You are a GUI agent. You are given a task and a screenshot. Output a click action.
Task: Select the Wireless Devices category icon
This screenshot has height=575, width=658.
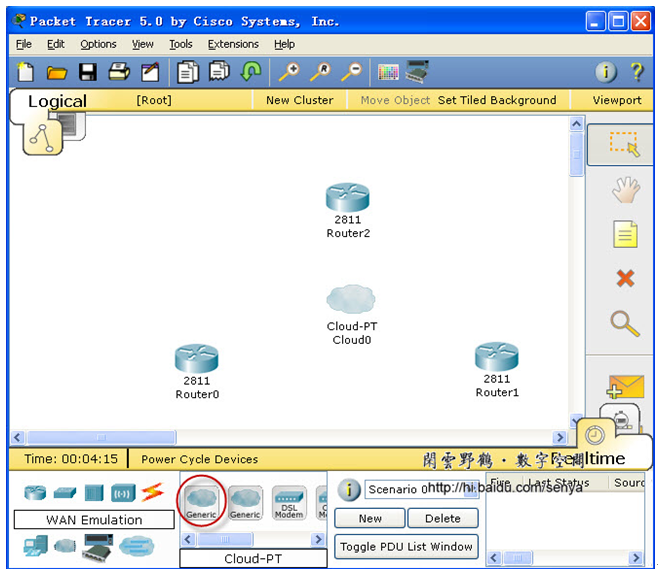click(x=123, y=493)
